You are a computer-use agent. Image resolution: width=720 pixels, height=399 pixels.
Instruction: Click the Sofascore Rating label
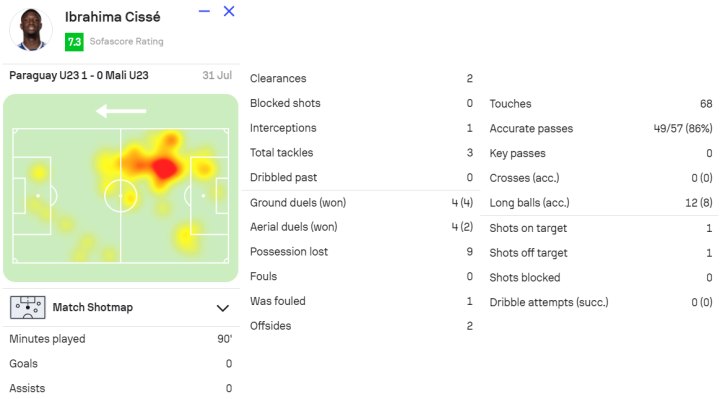tap(126, 41)
